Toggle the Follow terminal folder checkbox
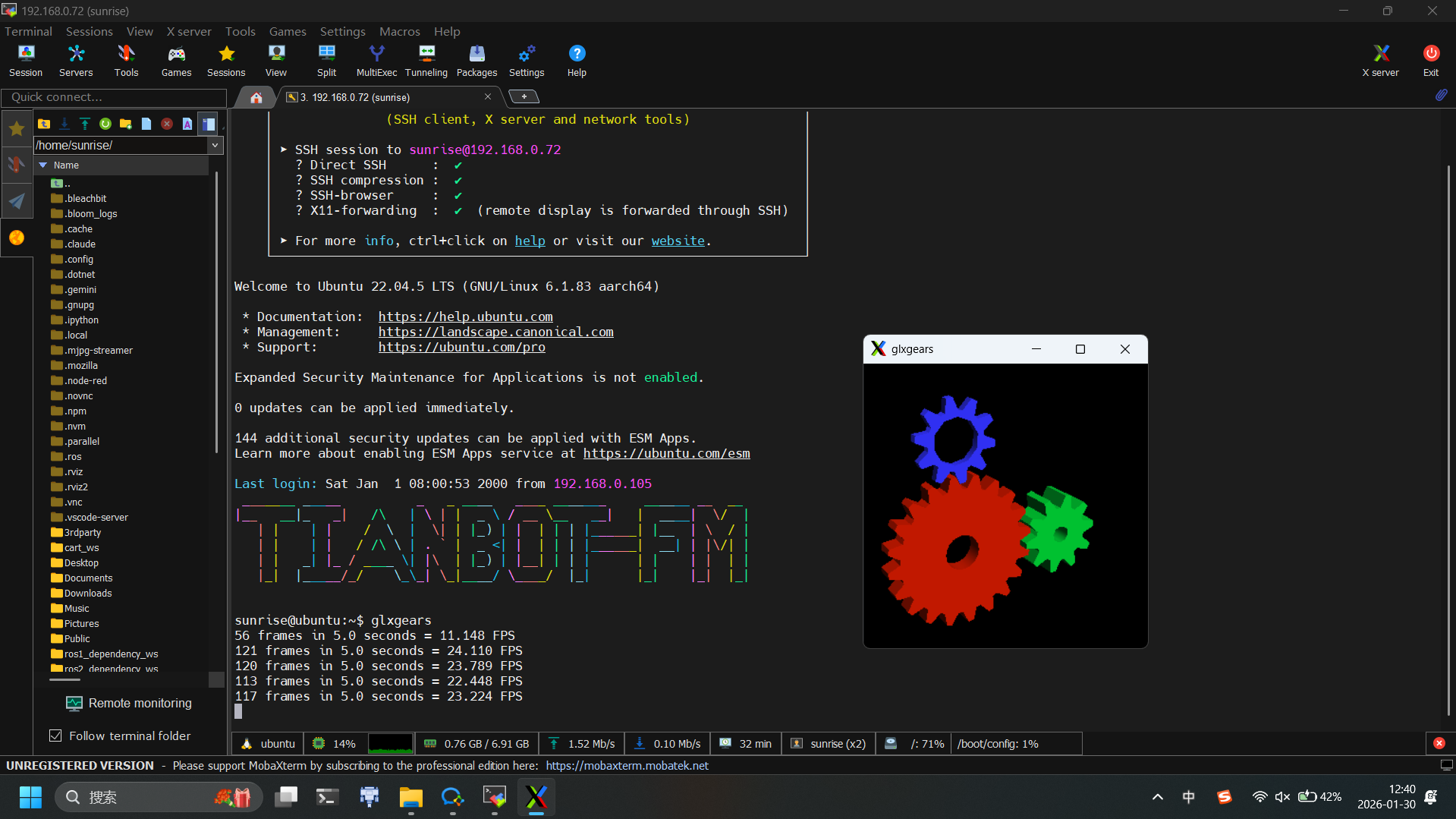1456x819 pixels. [x=55, y=736]
